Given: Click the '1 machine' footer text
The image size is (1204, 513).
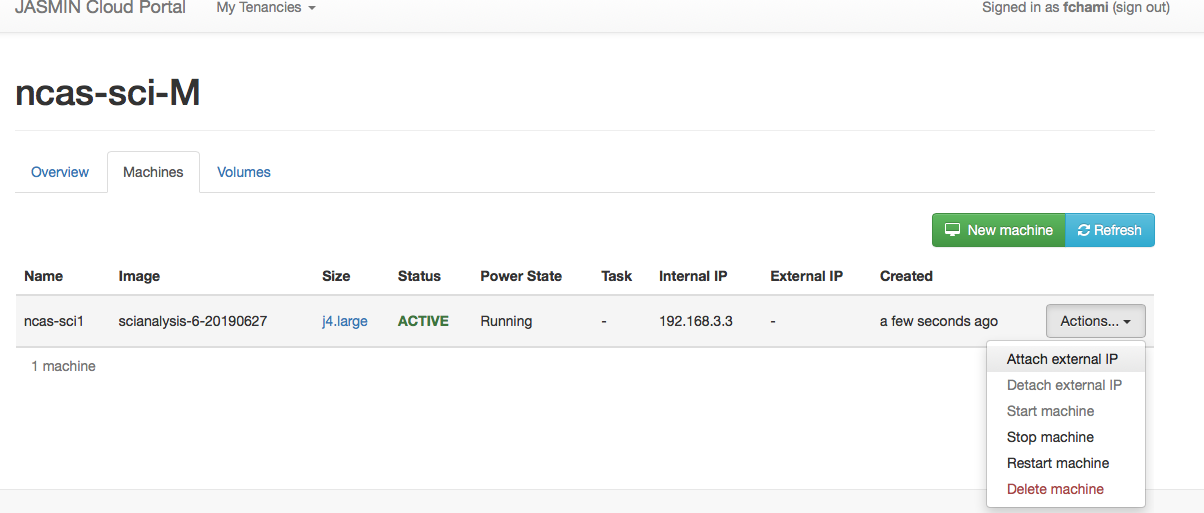Looking at the screenshot, I should (x=63, y=366).
